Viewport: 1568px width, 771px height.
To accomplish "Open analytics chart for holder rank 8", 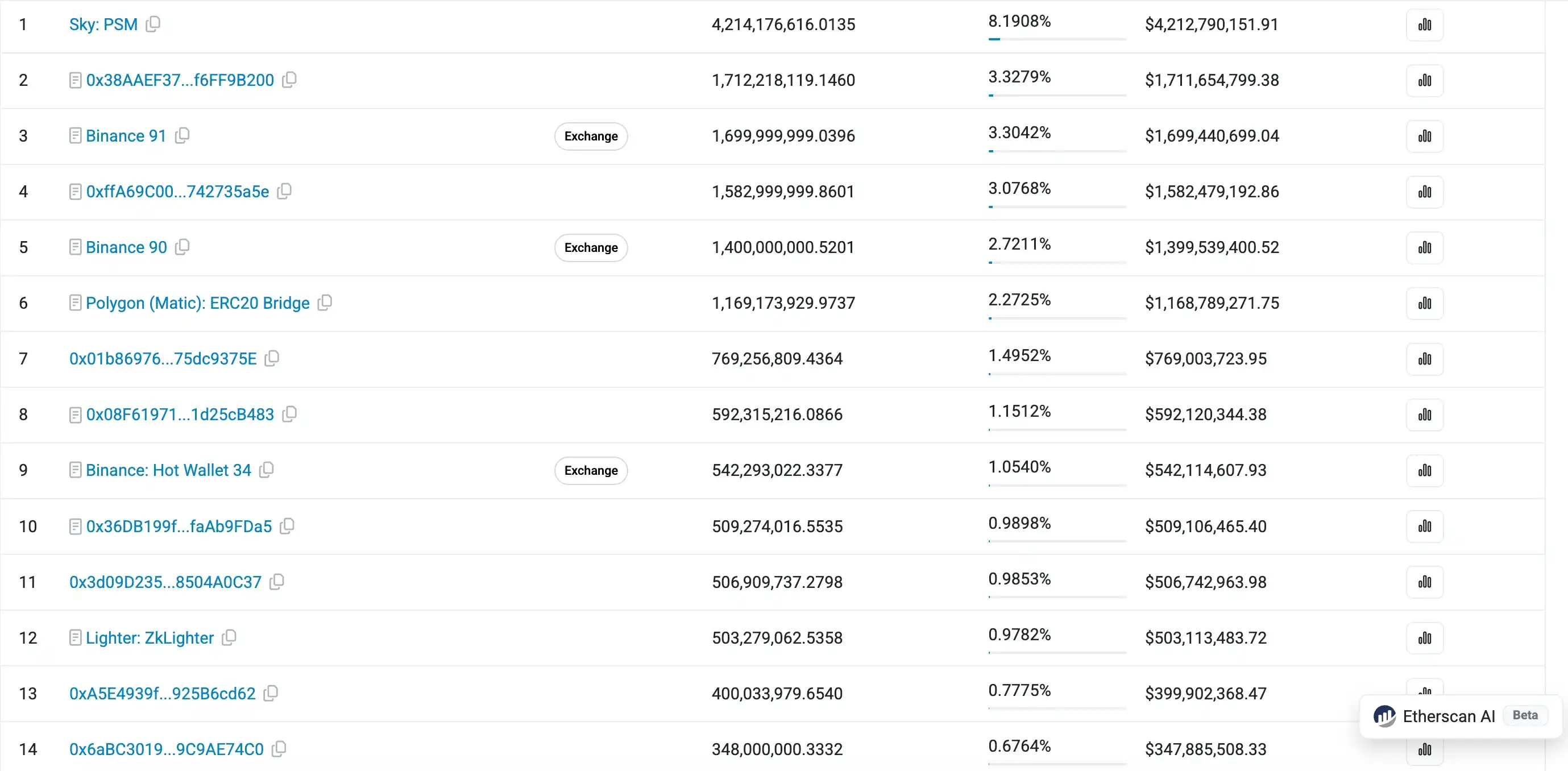I will pos(1424,415).
